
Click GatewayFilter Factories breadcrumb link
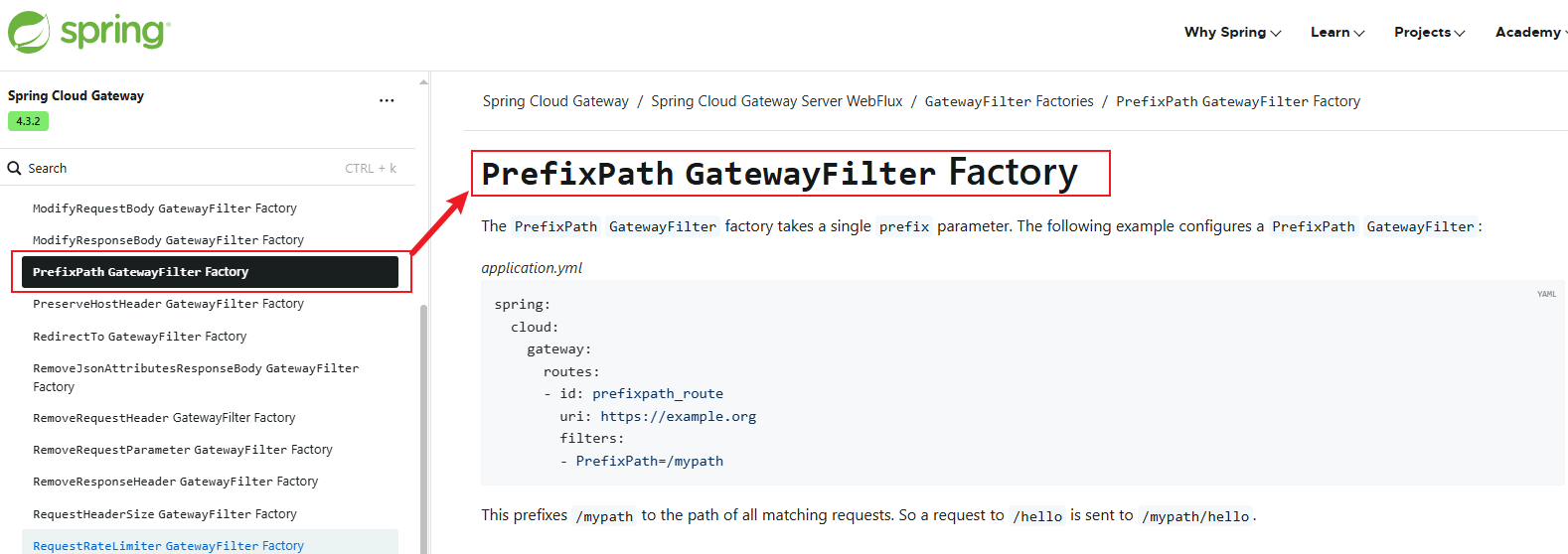[x=1009, y=101]
